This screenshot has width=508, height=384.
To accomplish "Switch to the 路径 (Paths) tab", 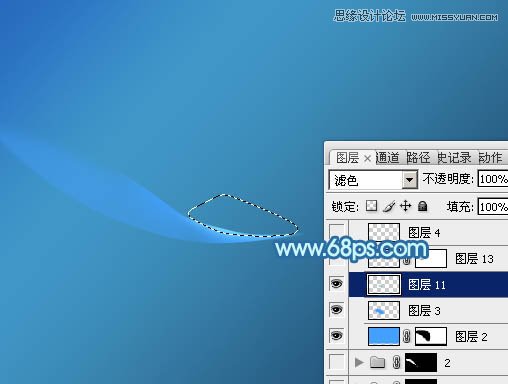I will (x=418, y=157).
